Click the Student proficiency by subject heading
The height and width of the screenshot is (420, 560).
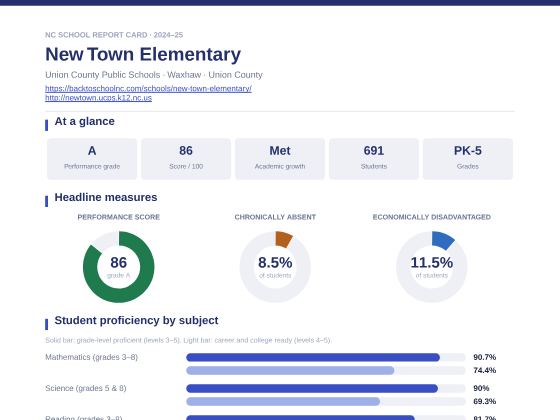point(136,320)
